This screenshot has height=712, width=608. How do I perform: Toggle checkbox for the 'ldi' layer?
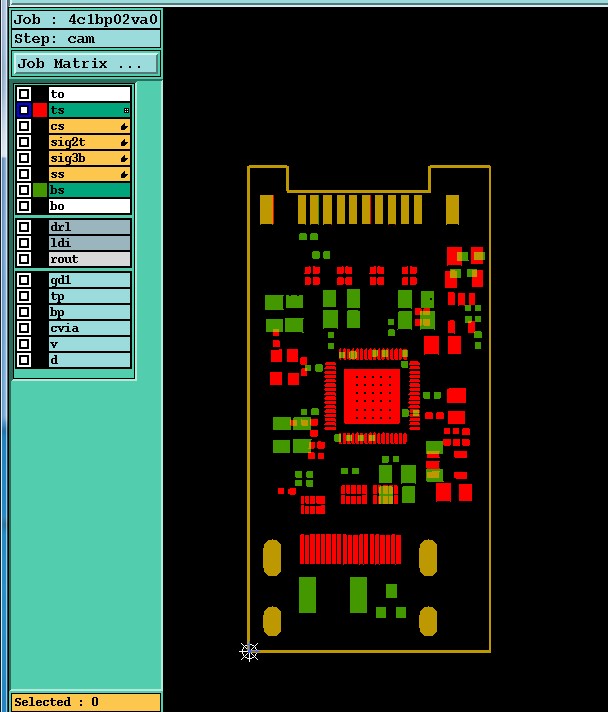(24, 243)
